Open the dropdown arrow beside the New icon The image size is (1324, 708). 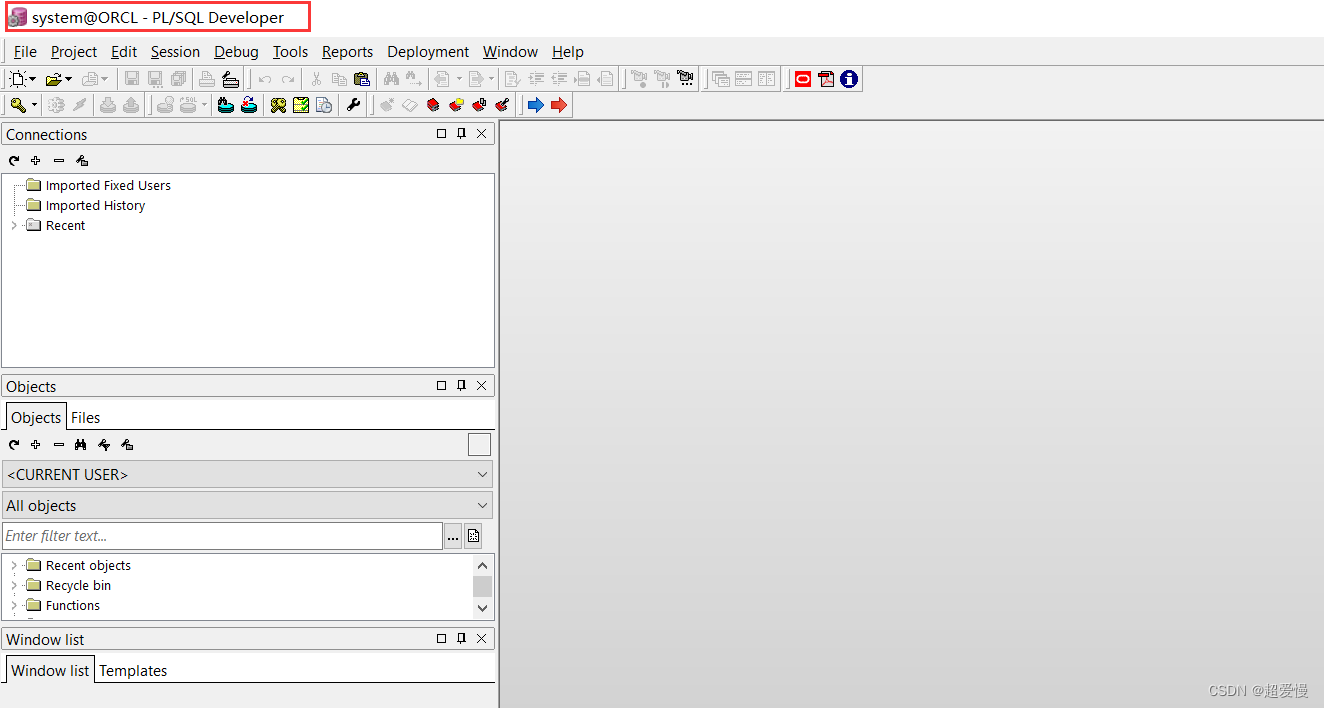pos(33,79)
